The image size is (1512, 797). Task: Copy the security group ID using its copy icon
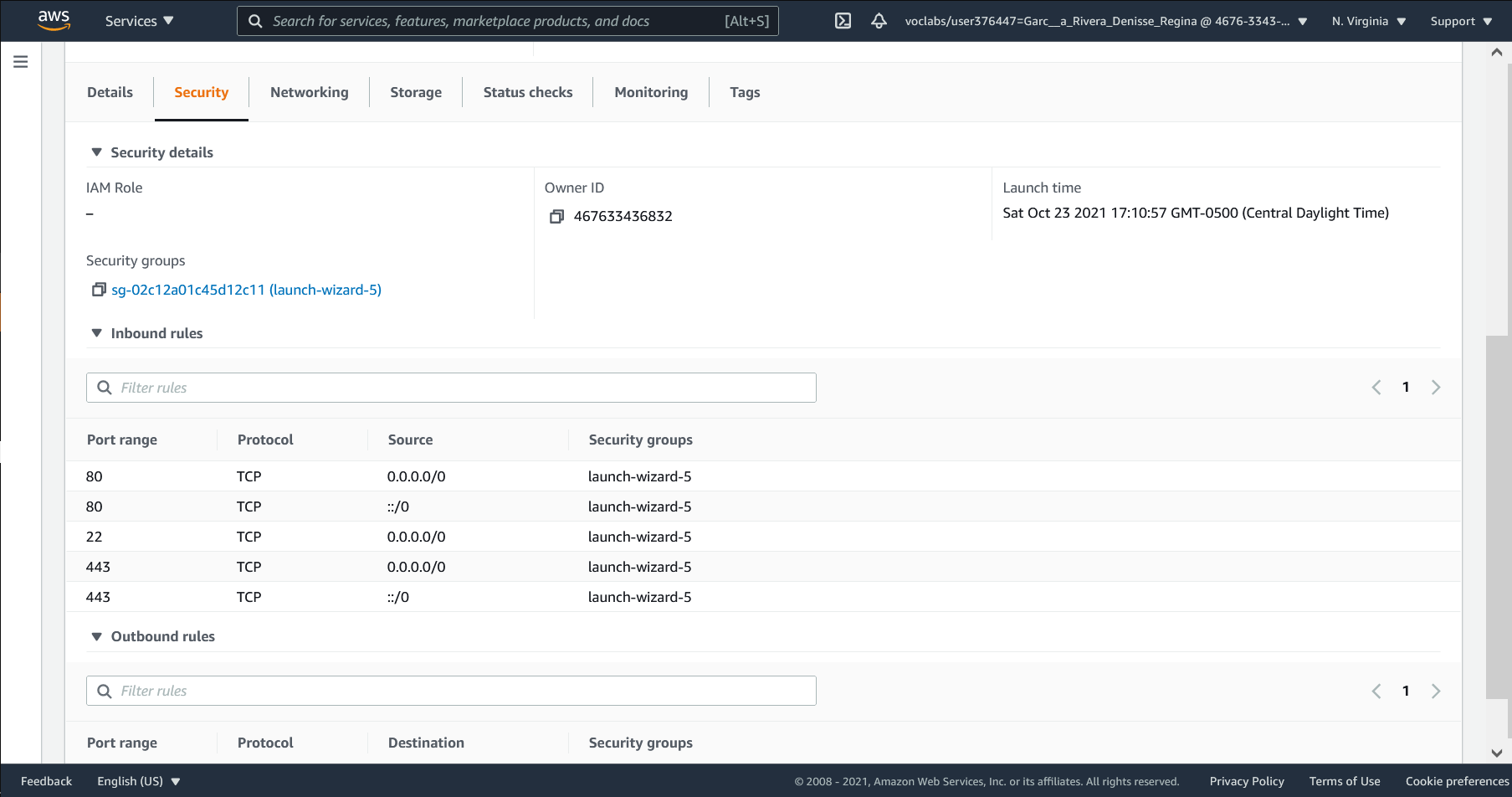[98, 289]
